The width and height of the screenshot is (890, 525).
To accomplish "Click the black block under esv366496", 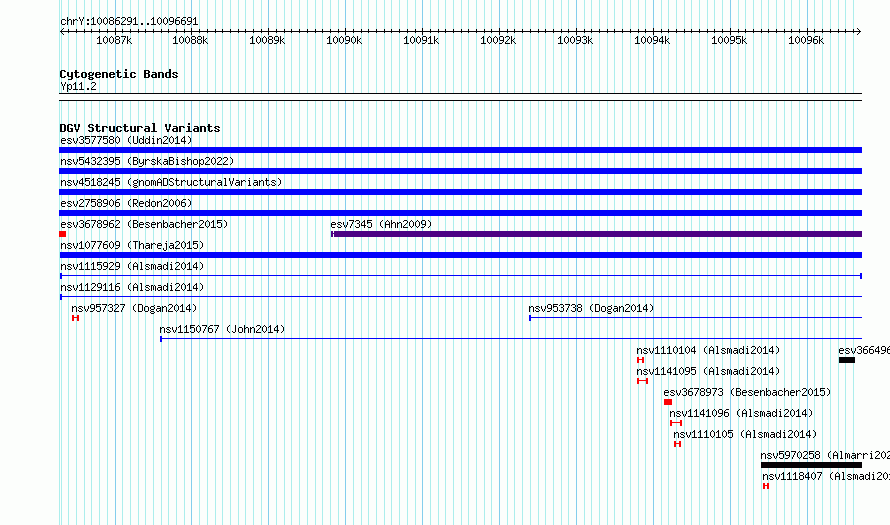I will (847, 360).
